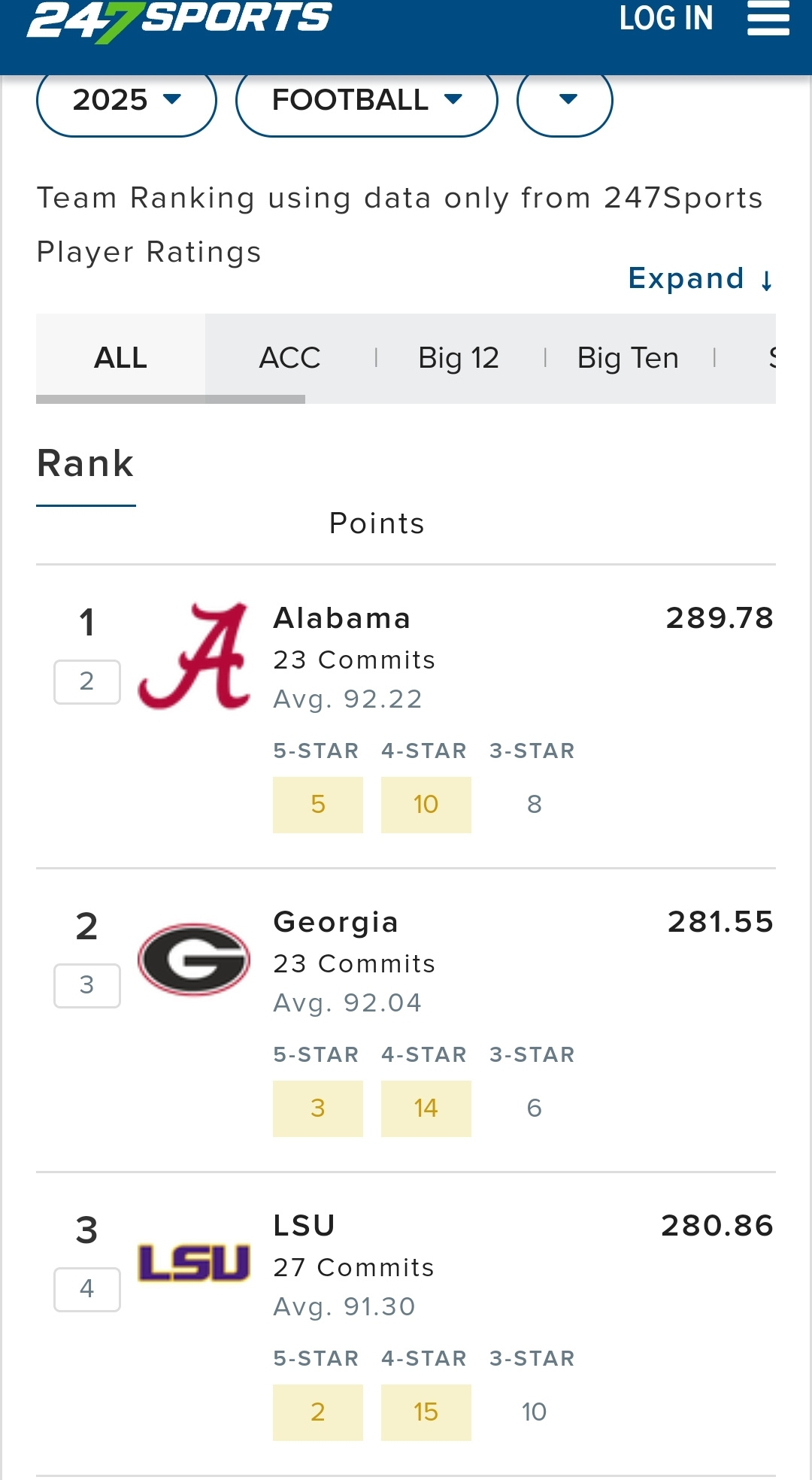
Task: Click the Alabama team logo
Action: click(194, 656)
